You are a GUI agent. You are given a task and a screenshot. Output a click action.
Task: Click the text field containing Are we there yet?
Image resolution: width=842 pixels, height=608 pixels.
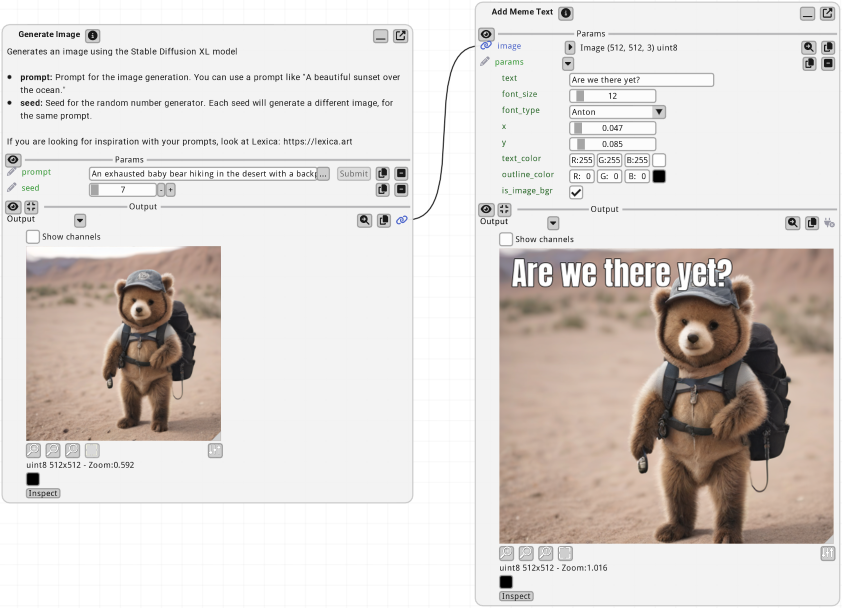point(641,79)
